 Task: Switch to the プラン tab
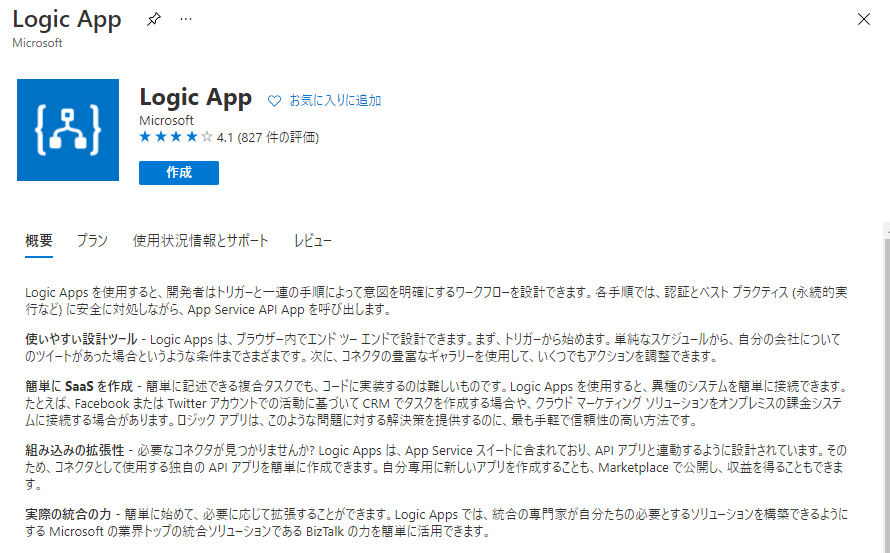tap(92, 241)
